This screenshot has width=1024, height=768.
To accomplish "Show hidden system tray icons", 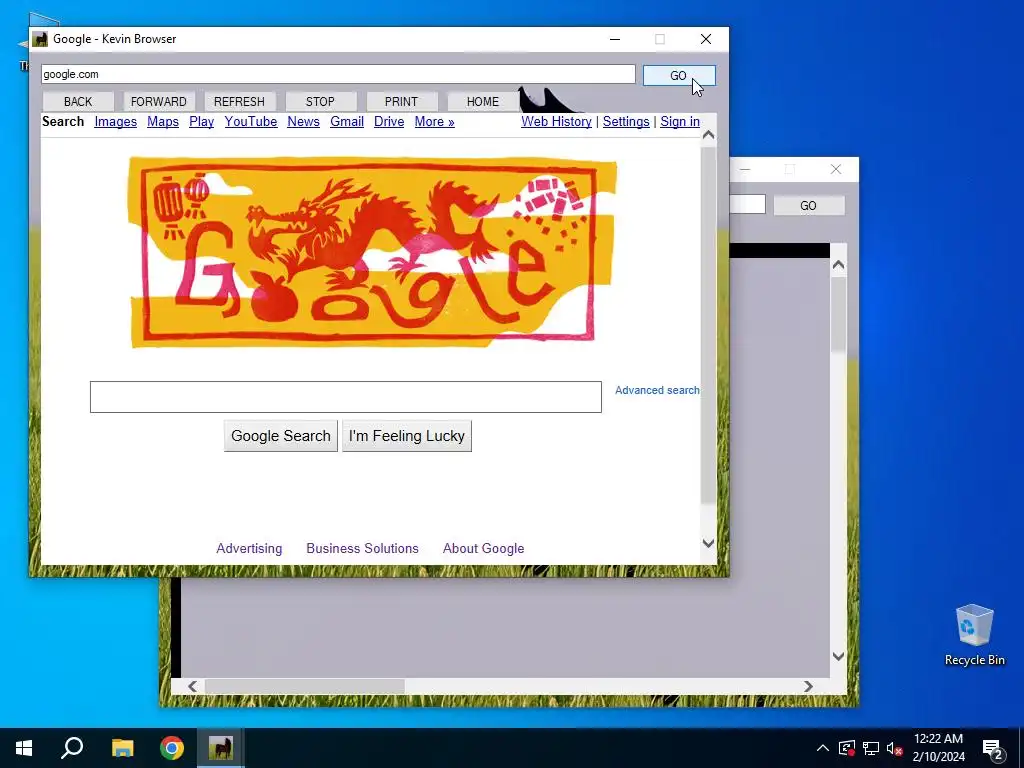I will click(823, 748).
